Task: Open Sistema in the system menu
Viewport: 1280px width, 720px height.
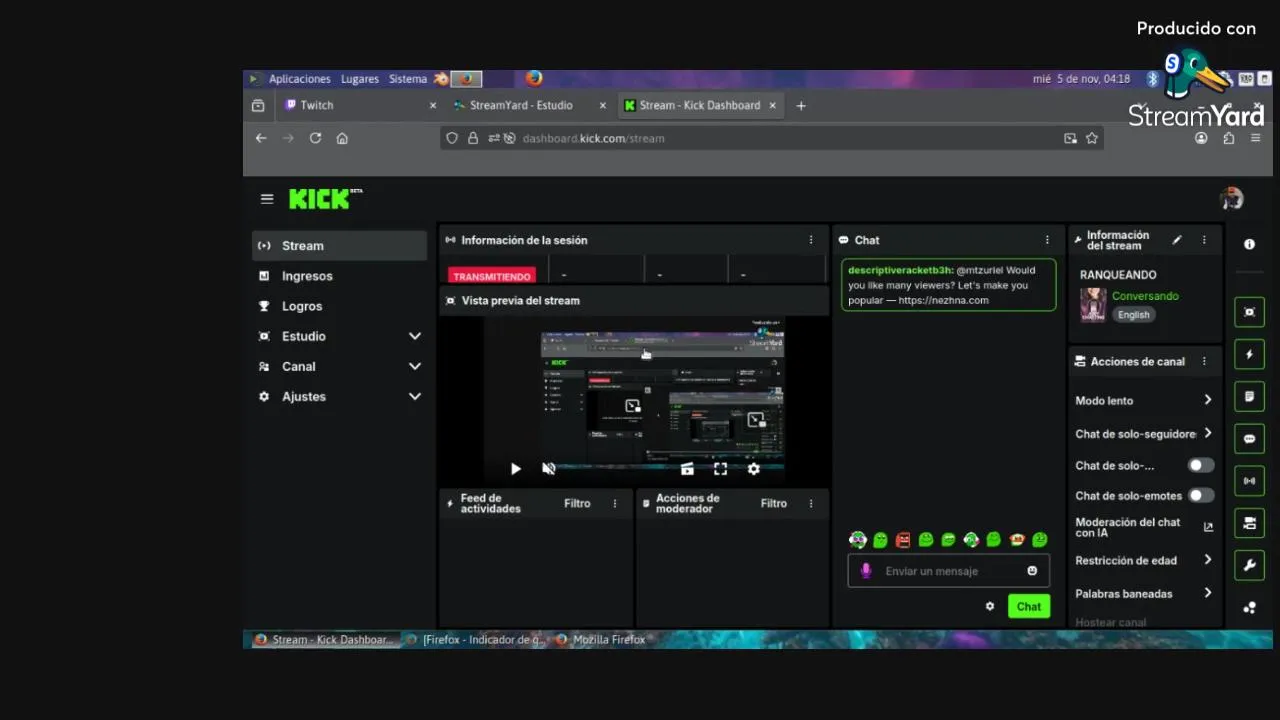Action: coord(408,79)
